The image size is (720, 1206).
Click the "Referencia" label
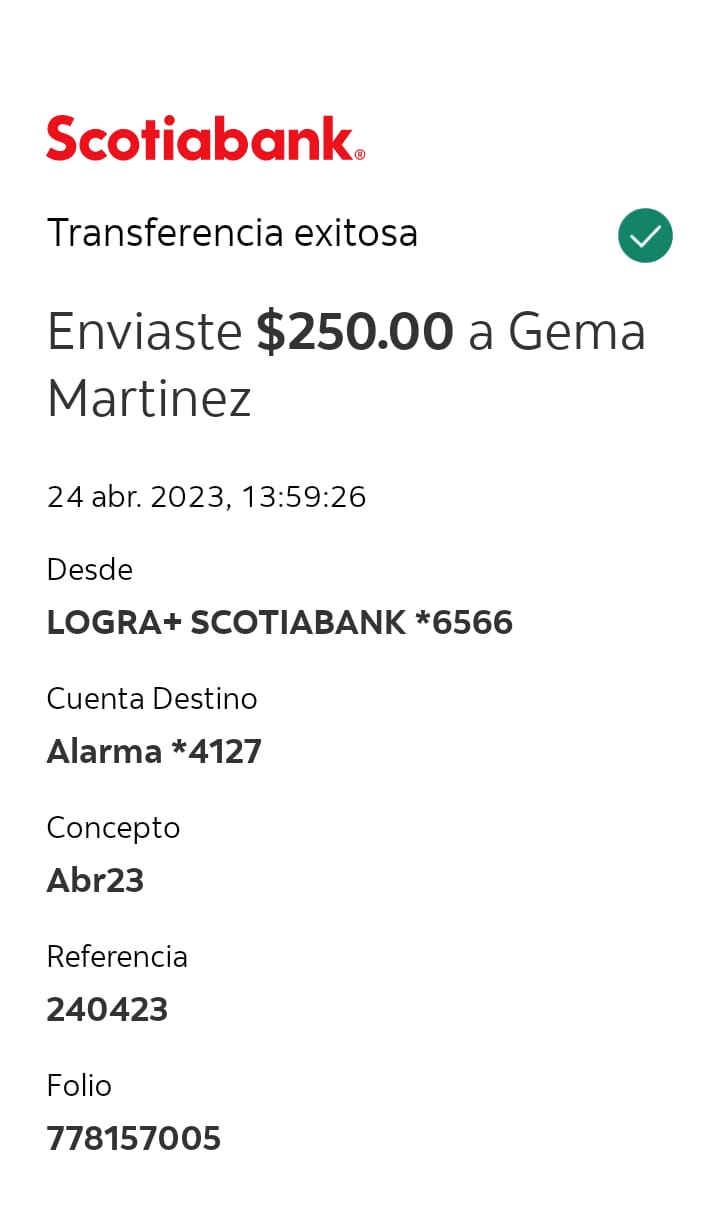coord(117,957)
